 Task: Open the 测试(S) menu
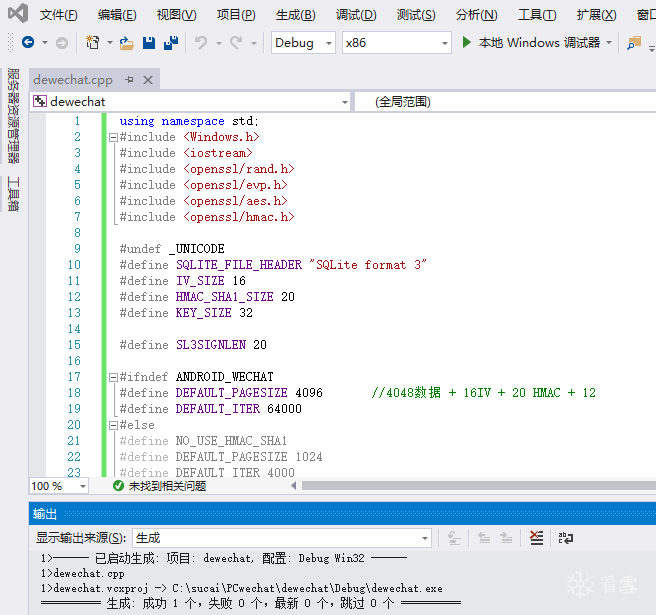pos(416,15)
